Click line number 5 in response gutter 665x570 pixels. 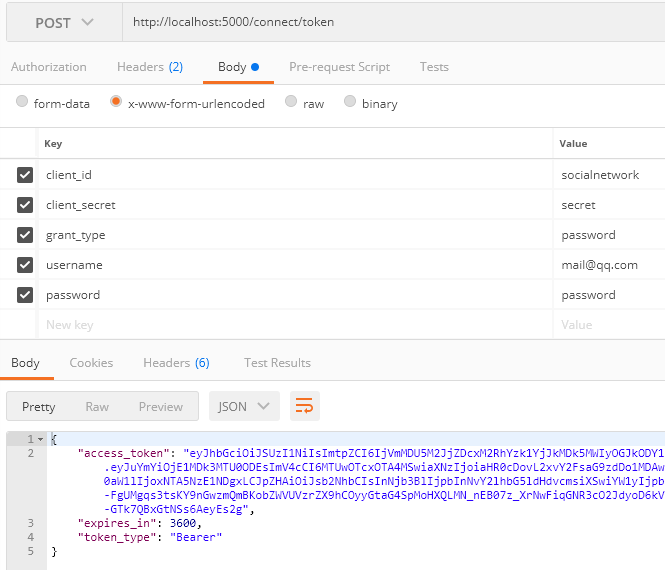[x=31, y=551]
